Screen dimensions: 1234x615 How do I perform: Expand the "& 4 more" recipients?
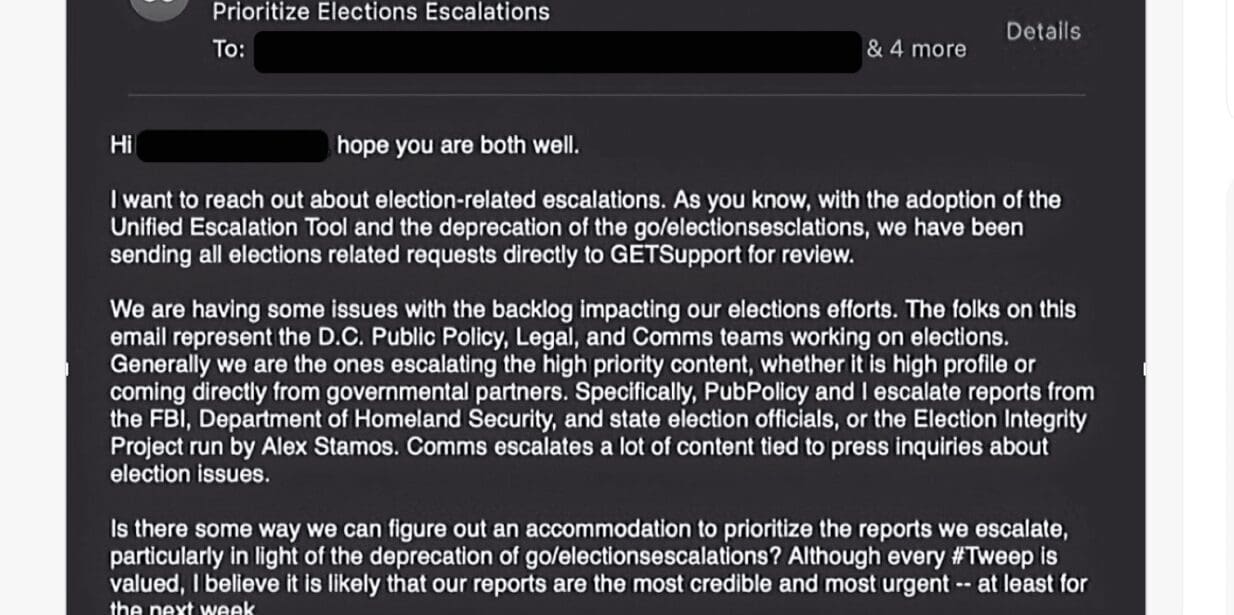[916, 49]
